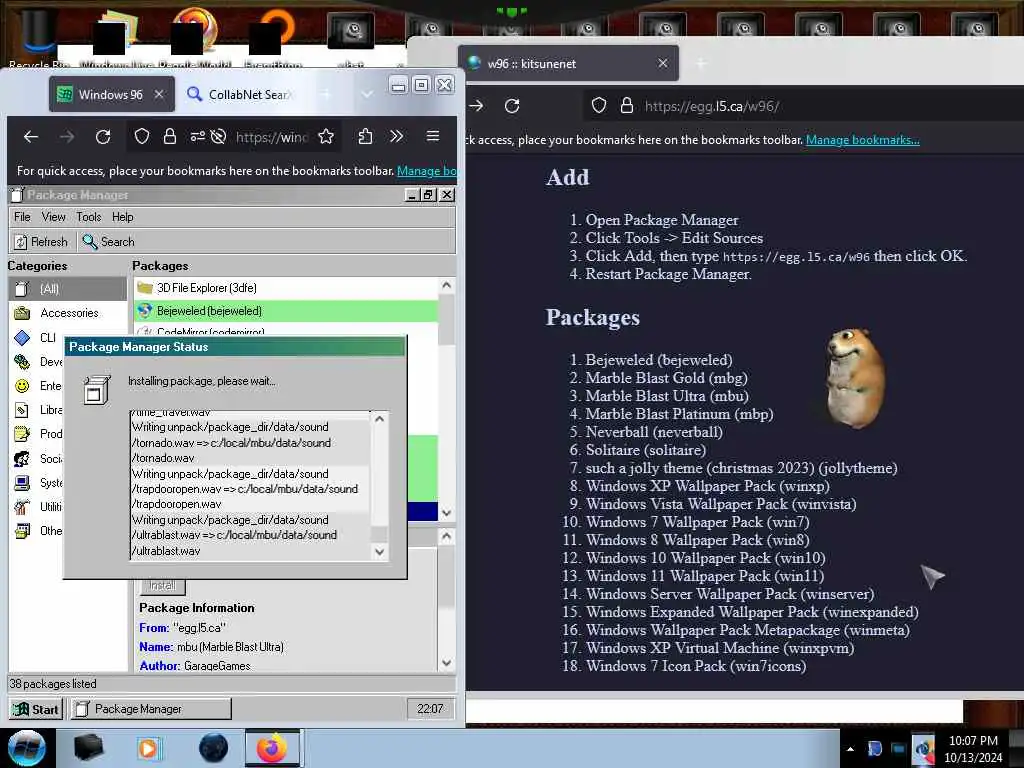The height and width of the screenshot is (768, 1024).
Task: Click Refresh in the Package Manager toolbar
Action: coord(40,242)
